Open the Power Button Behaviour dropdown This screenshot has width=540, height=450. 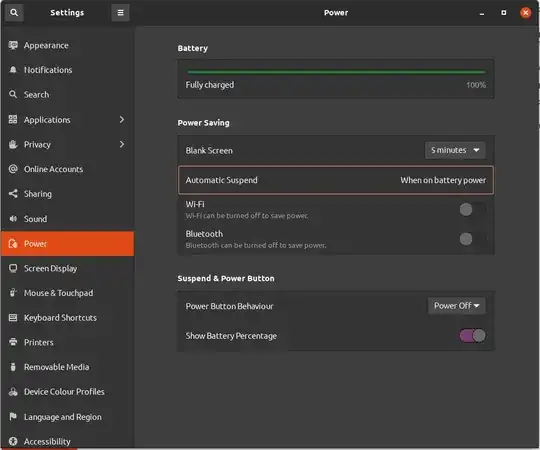click(457, 306)
